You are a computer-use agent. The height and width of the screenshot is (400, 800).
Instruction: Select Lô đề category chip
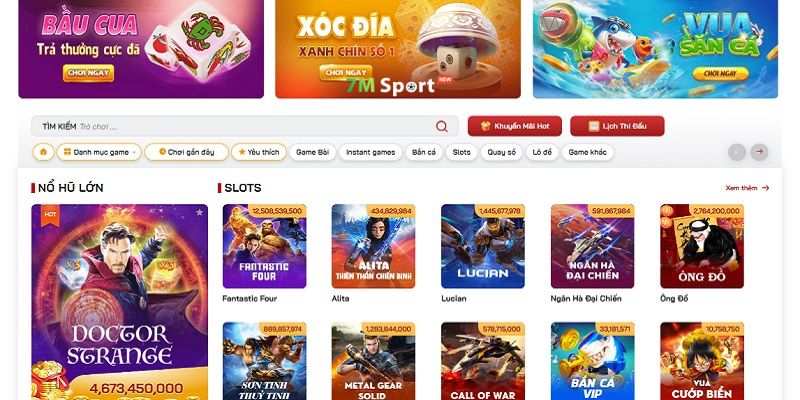542,152
